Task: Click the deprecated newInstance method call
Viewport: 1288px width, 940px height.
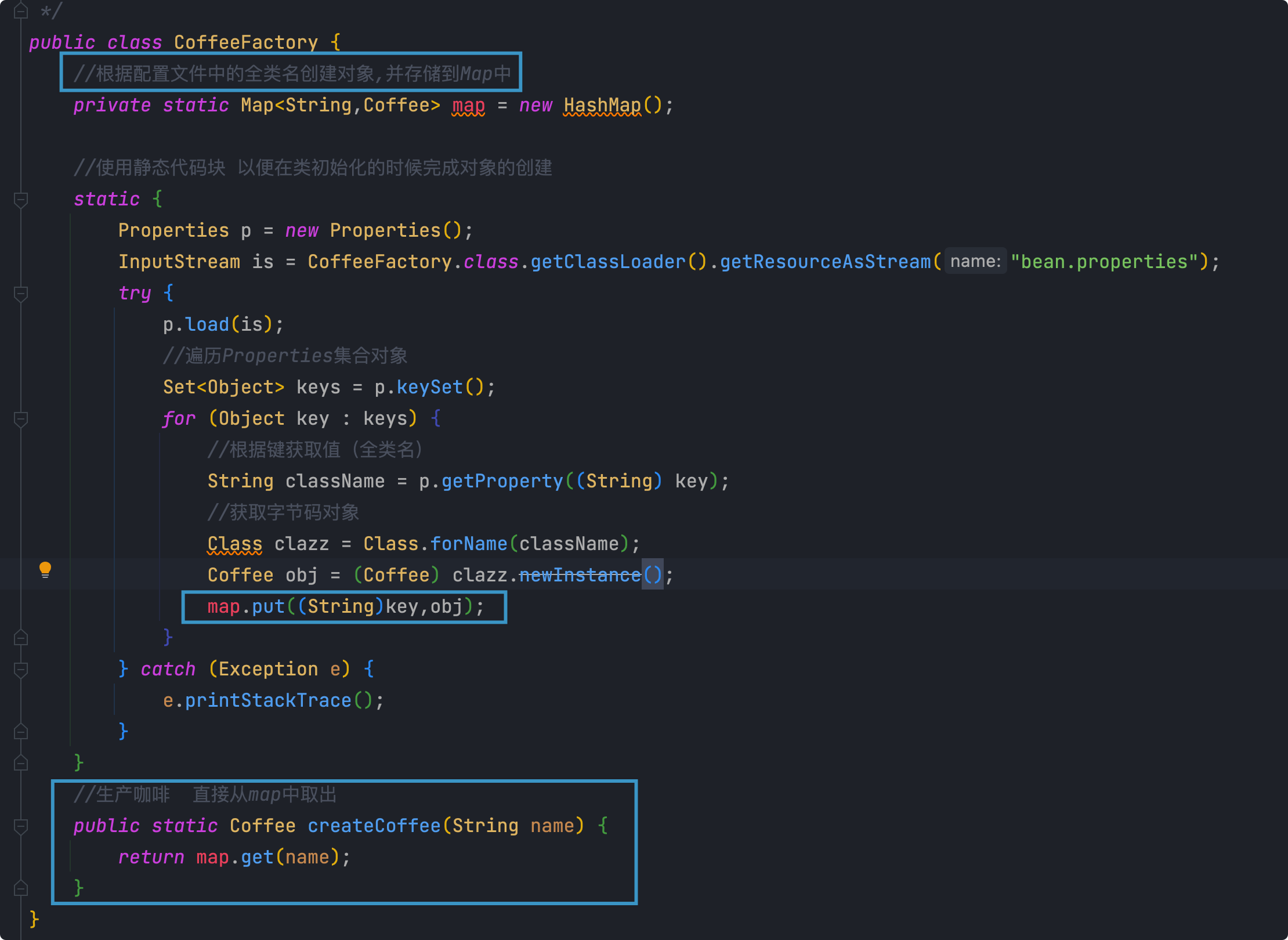Action: pyautogui.click(x=580, y=575)
